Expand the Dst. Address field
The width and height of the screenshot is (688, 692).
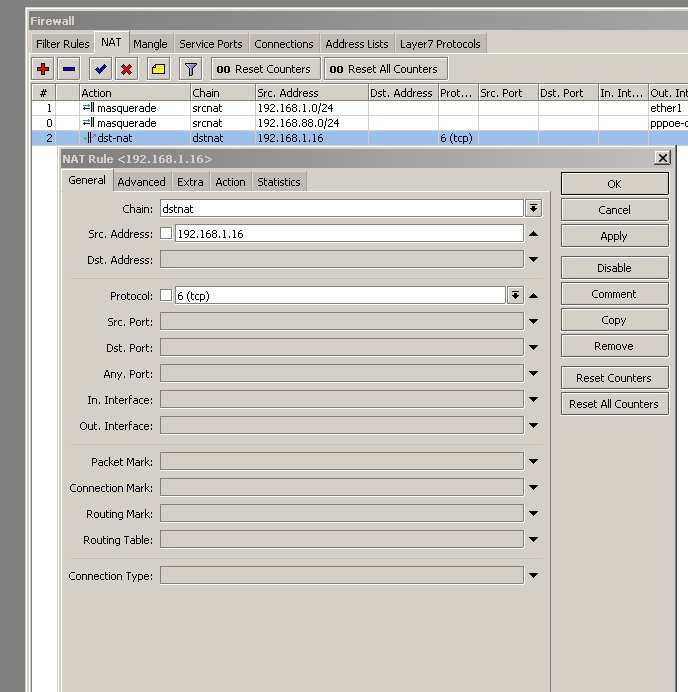click(534, 260)
